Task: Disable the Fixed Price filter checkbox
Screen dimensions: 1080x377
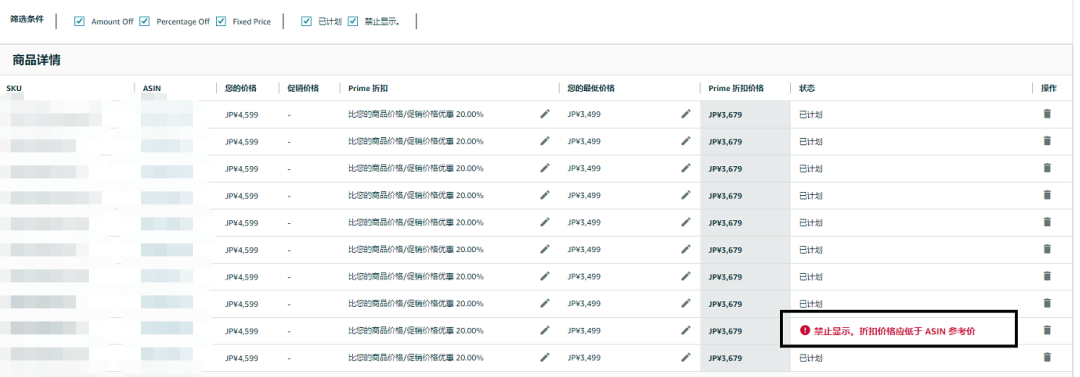Action: click(220, 21)
